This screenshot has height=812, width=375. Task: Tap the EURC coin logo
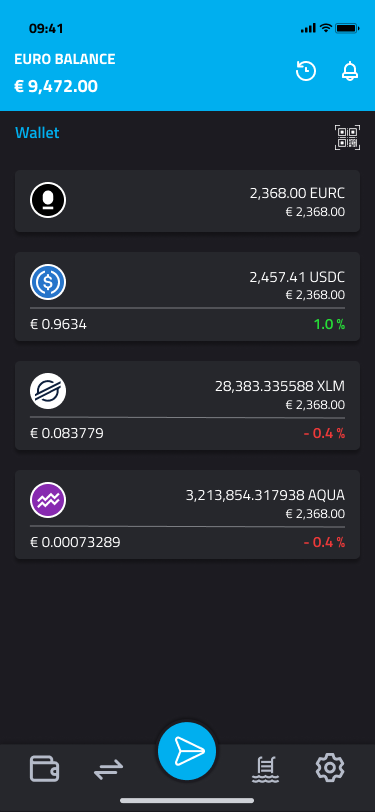pos(48,200)
